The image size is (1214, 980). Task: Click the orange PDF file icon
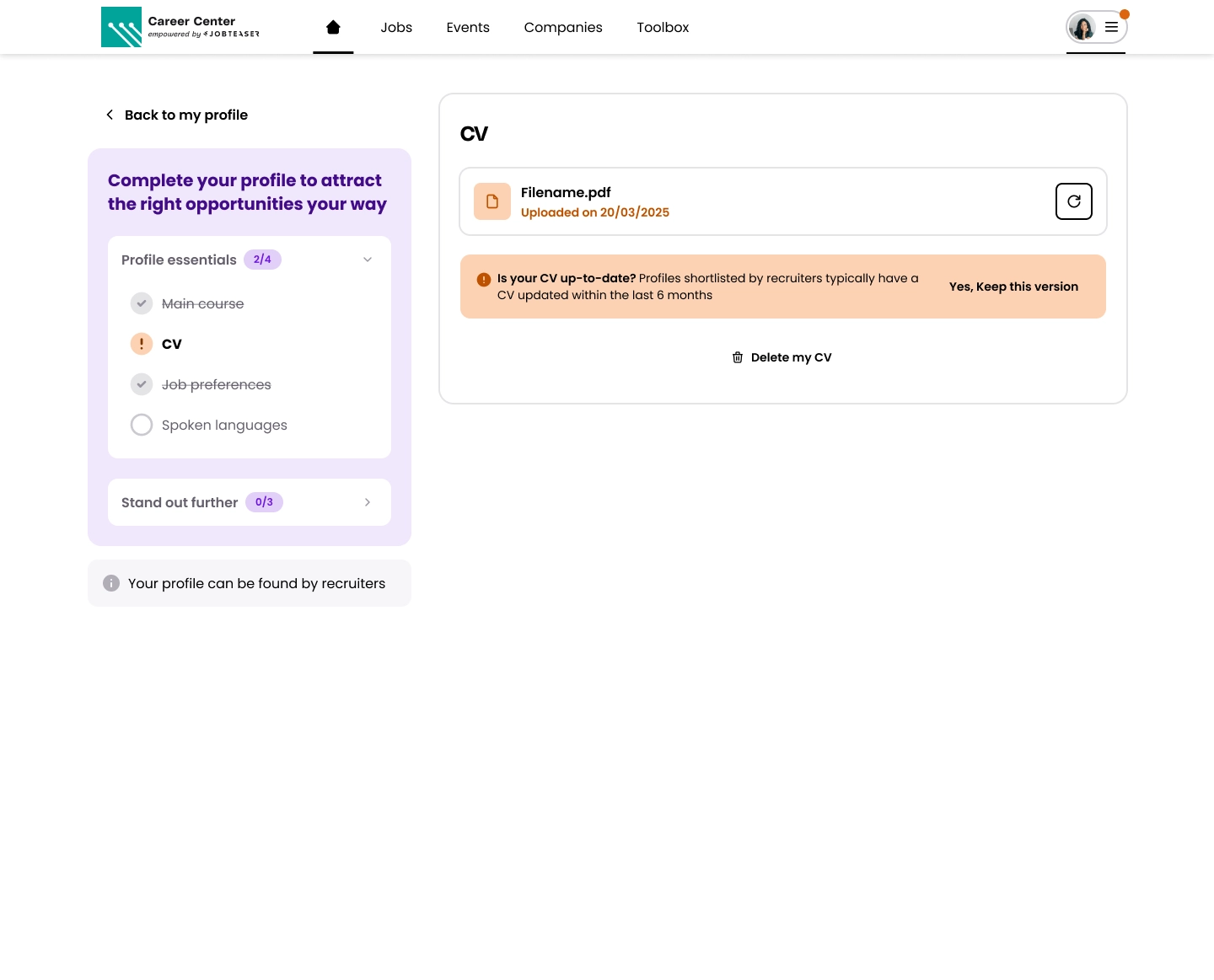pyautogui.click(x=492, y=201)
